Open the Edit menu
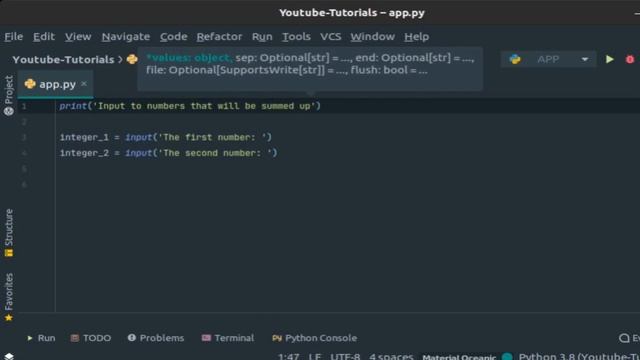 point(44,37)
